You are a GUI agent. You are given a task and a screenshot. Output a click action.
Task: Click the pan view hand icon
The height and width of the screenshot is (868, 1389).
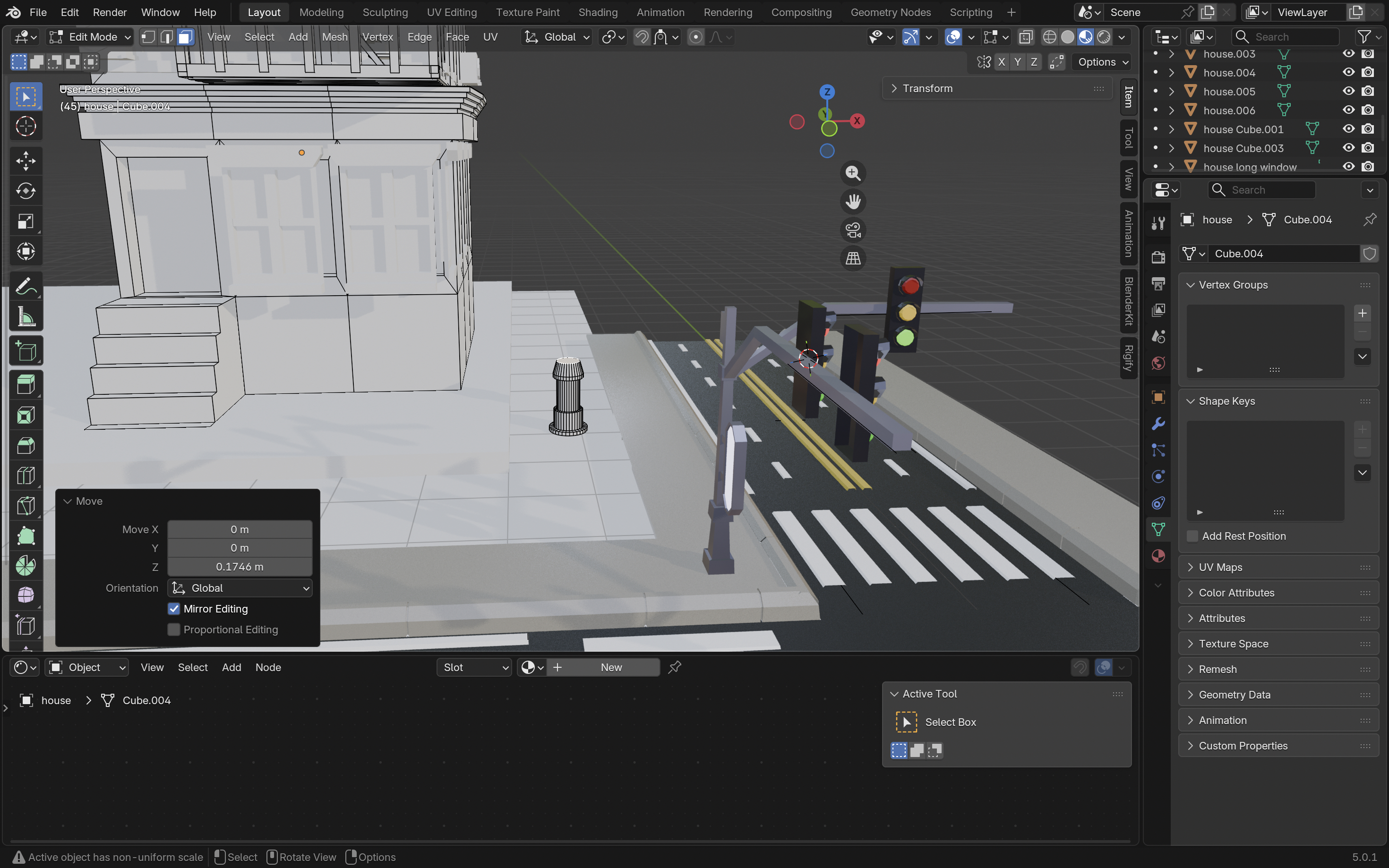click(853, 202)
